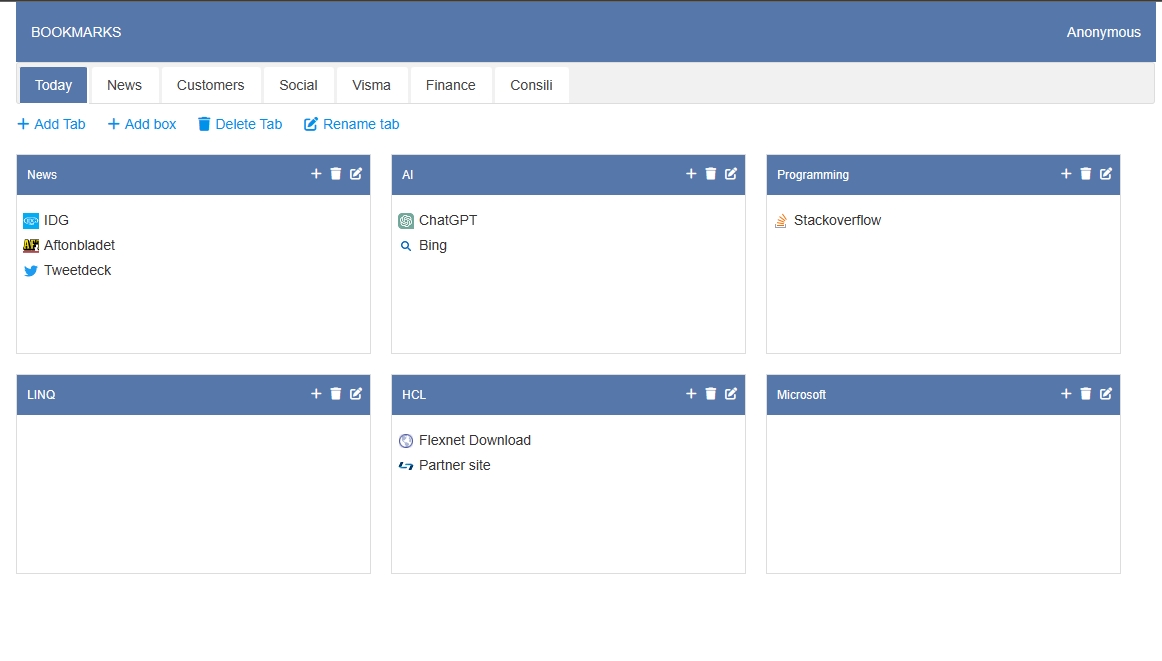Click the Tweetdeck bird icon
This screenshot has height=661, width=1162.
pos(31,270)
